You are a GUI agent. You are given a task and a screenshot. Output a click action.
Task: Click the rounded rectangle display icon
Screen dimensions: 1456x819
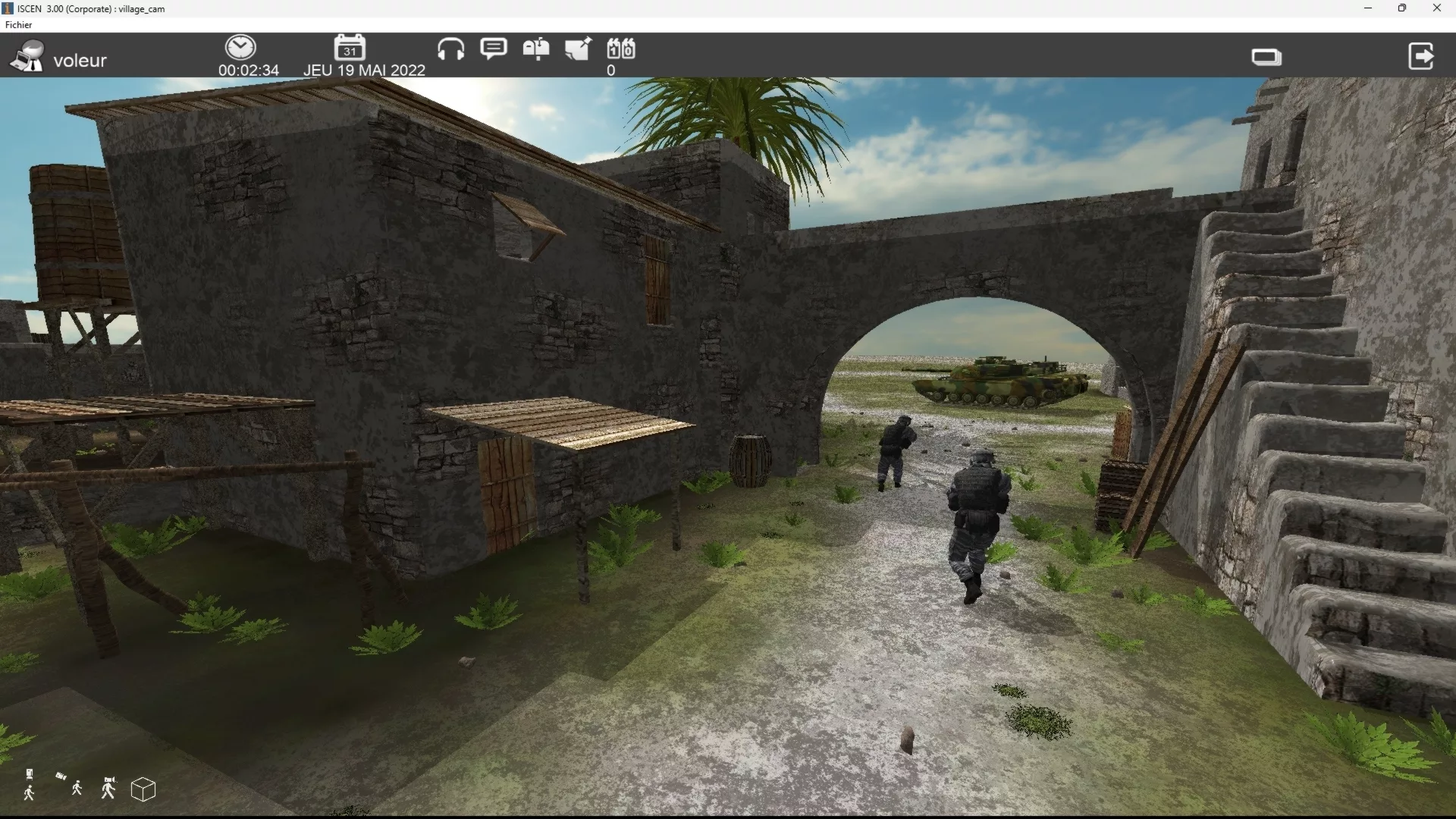pos(1266,57)
